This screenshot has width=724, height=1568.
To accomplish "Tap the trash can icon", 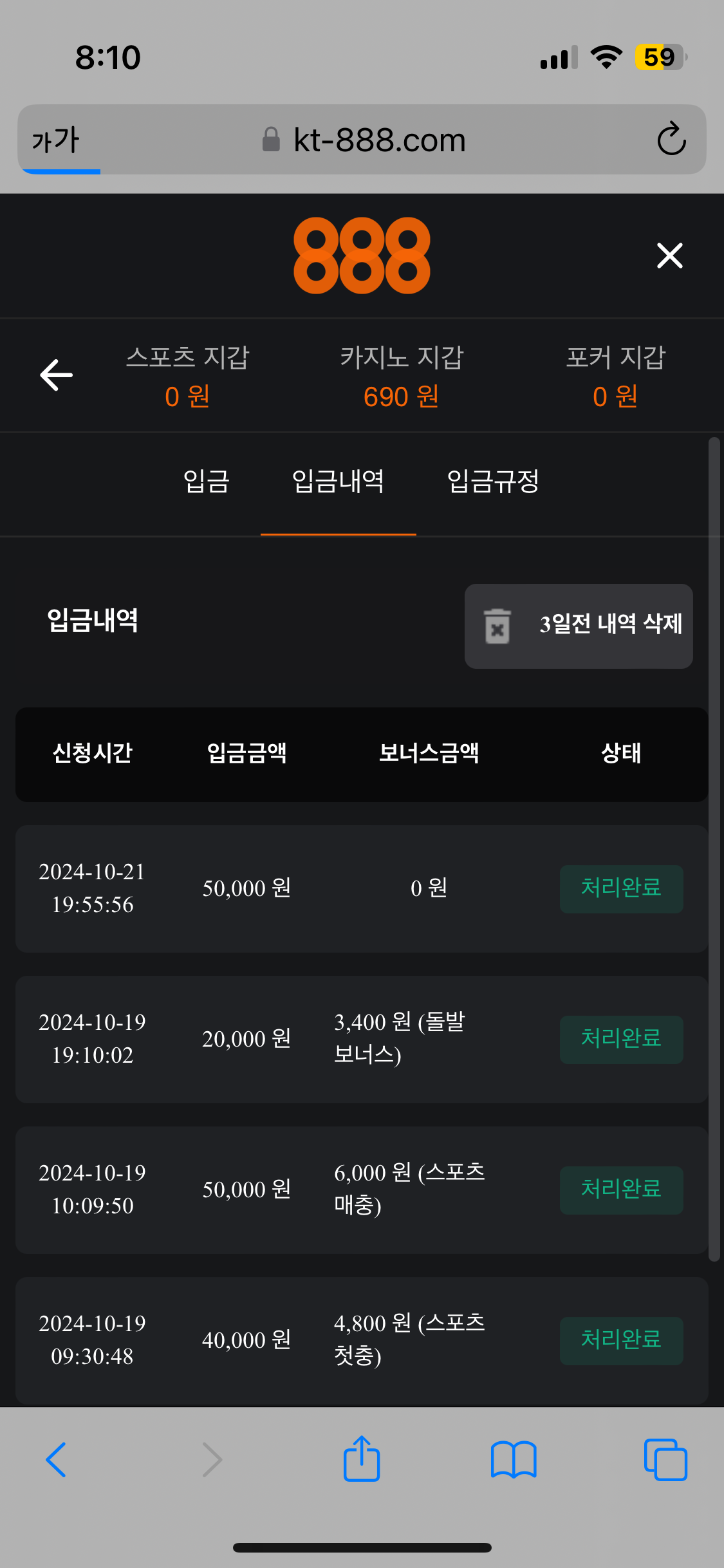I will (497, 626).
